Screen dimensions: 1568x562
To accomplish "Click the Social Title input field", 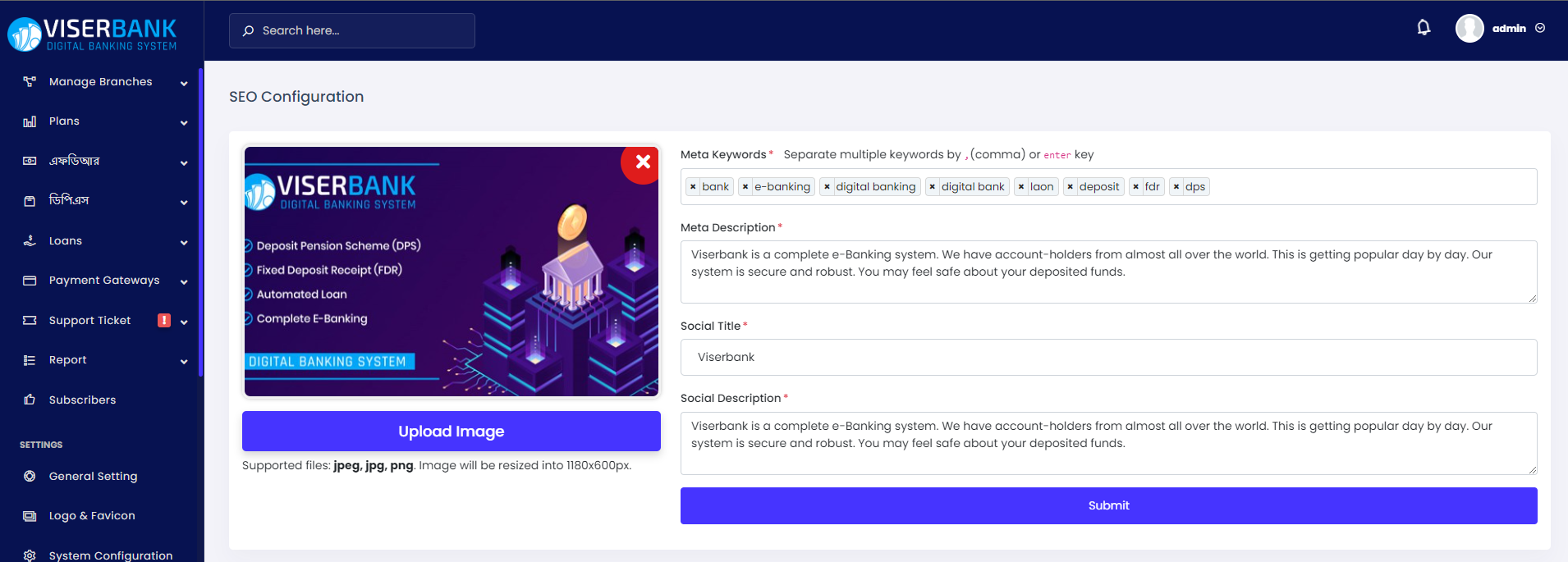I will click(x=1108, y=358).
